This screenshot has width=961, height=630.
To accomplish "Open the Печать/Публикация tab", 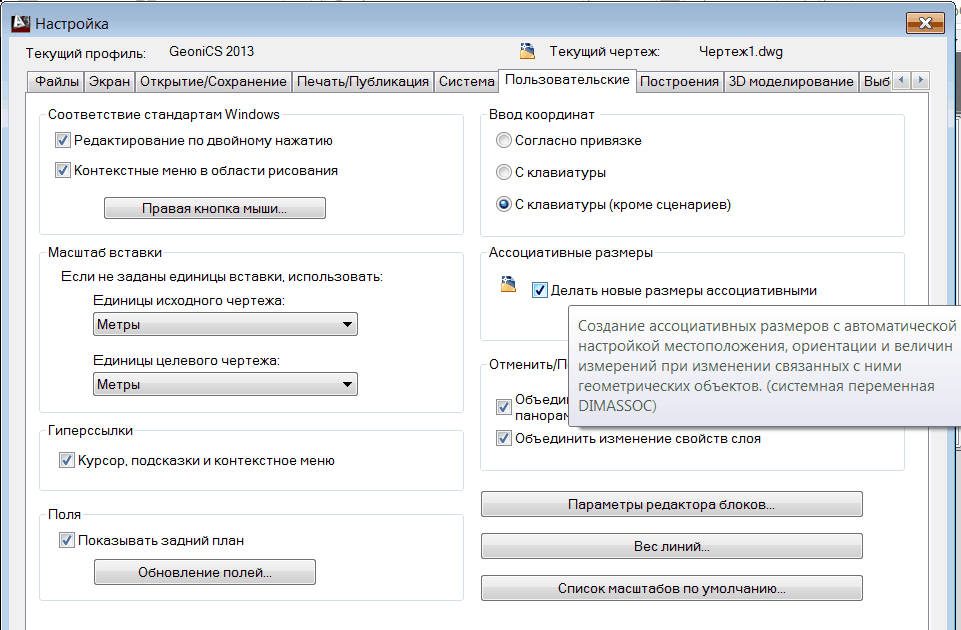I will (x=364, y=82).
